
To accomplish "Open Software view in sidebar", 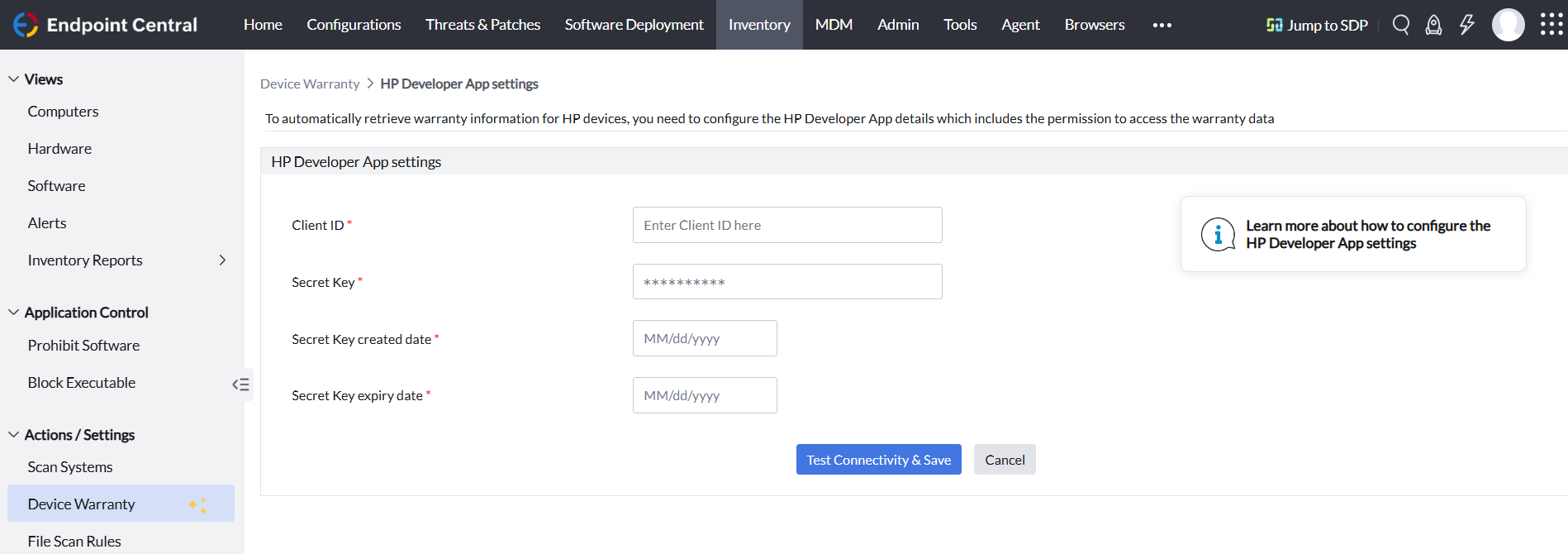I will pyautogui.click(x=56, y=186).
